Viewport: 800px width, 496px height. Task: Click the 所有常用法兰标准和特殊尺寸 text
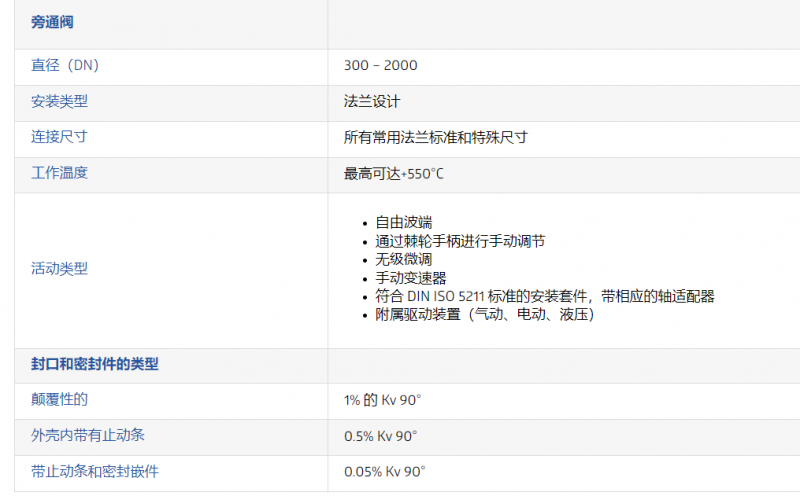(x=435, y=137)
